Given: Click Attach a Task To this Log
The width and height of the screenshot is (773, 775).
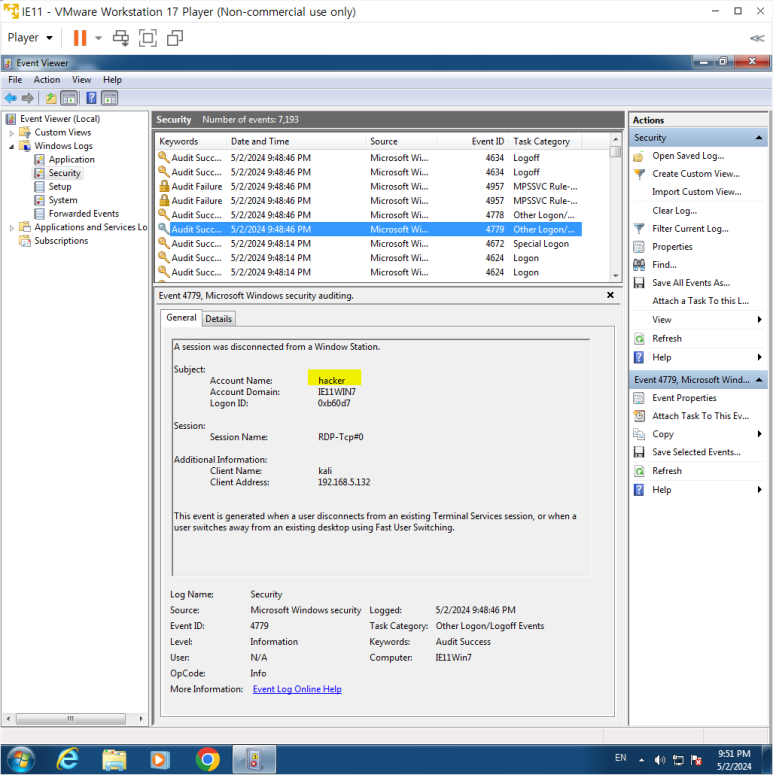Looking at the screenshot, I should tap(700, 301).
